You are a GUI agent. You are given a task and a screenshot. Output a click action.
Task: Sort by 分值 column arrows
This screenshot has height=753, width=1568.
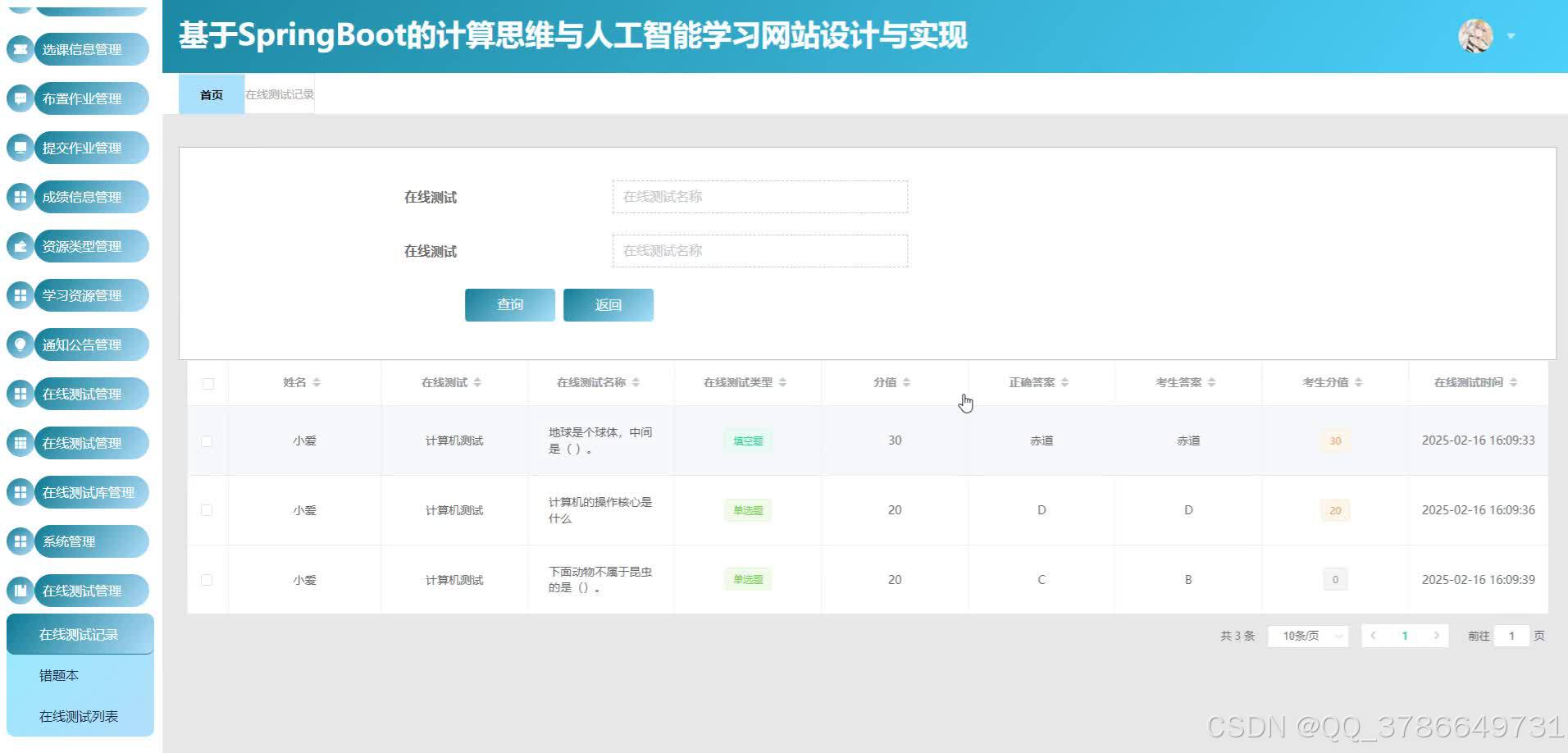906,382
